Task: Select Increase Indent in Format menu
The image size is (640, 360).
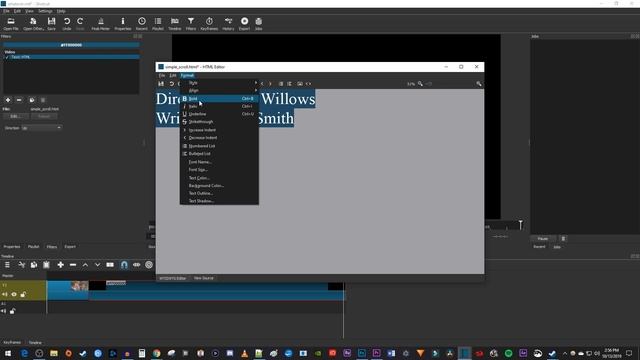Action: coord(219,130)
